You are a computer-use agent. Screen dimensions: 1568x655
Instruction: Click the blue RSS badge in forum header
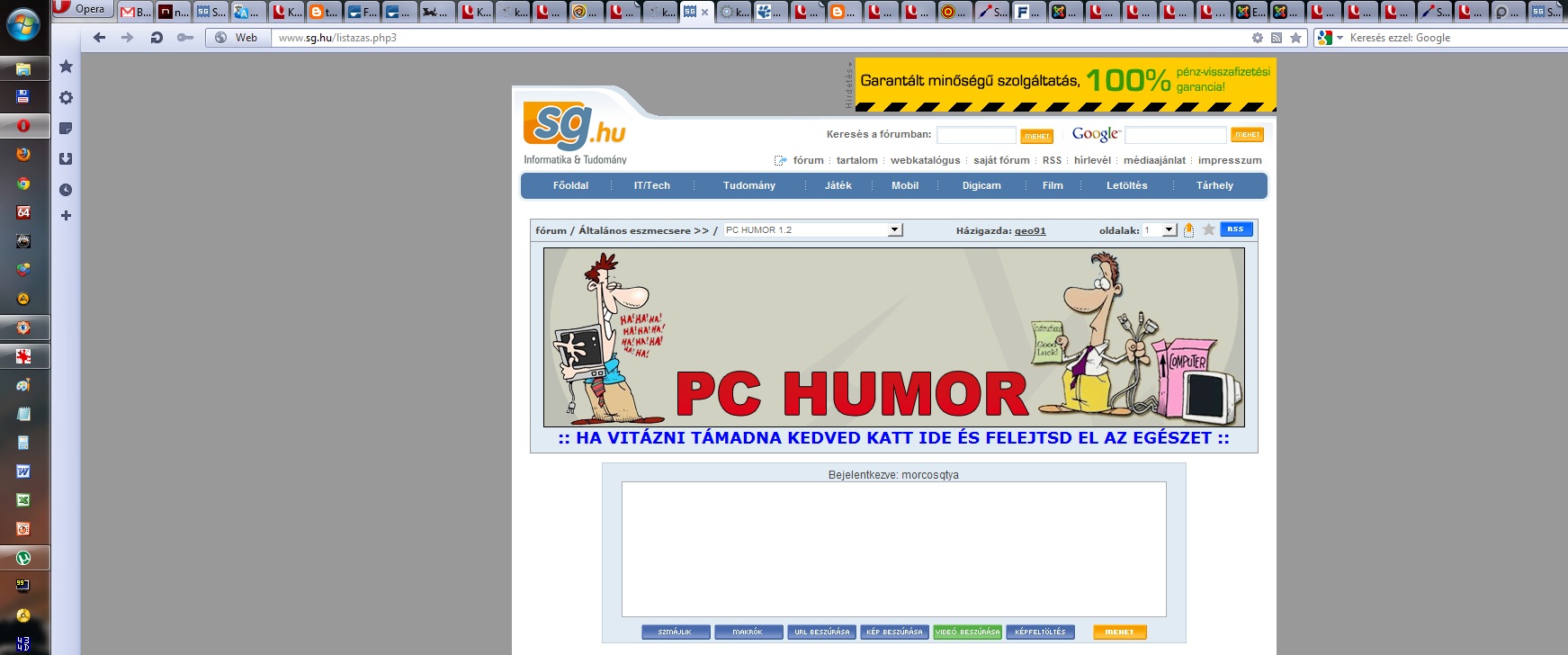(x=1235, y=229)
